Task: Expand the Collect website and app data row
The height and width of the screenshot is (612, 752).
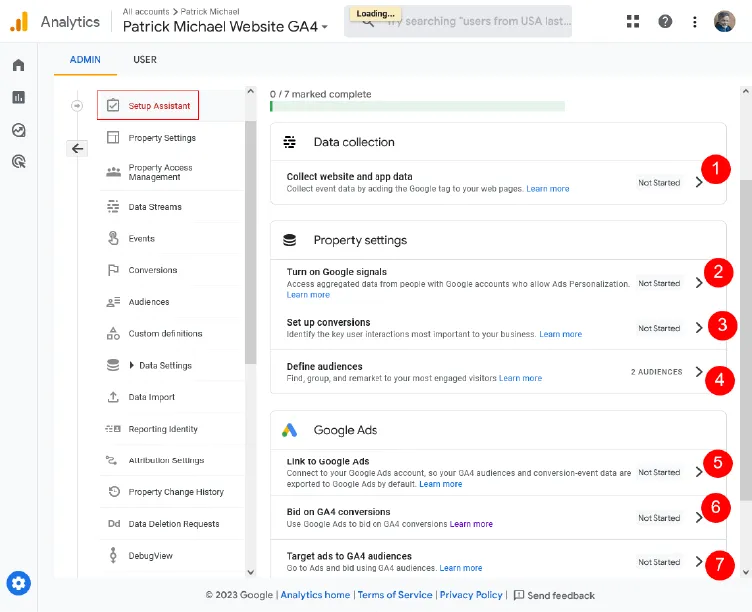Action: pos(699,183)
